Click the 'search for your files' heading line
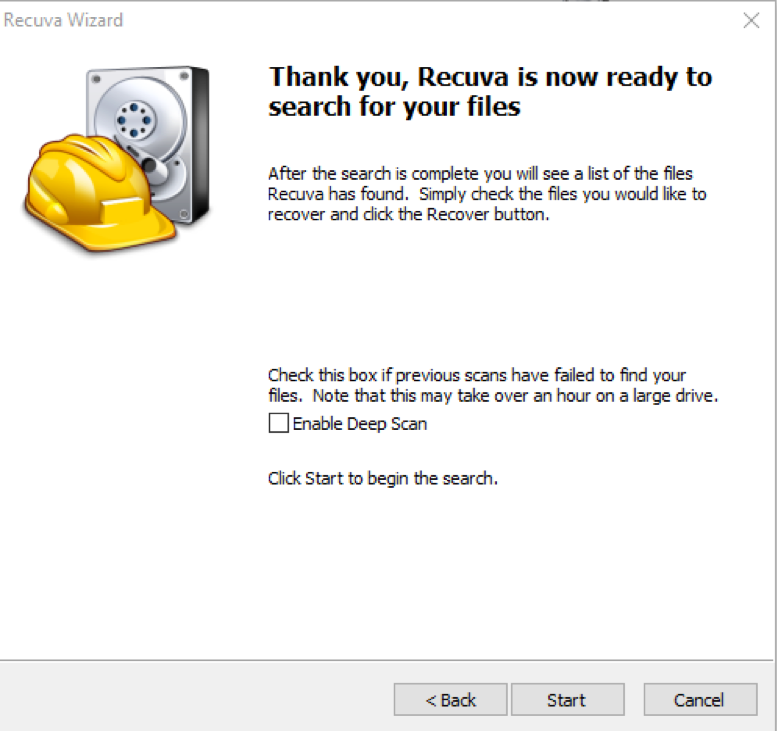Screen dimensions: 777x731 tap(394, 107)
